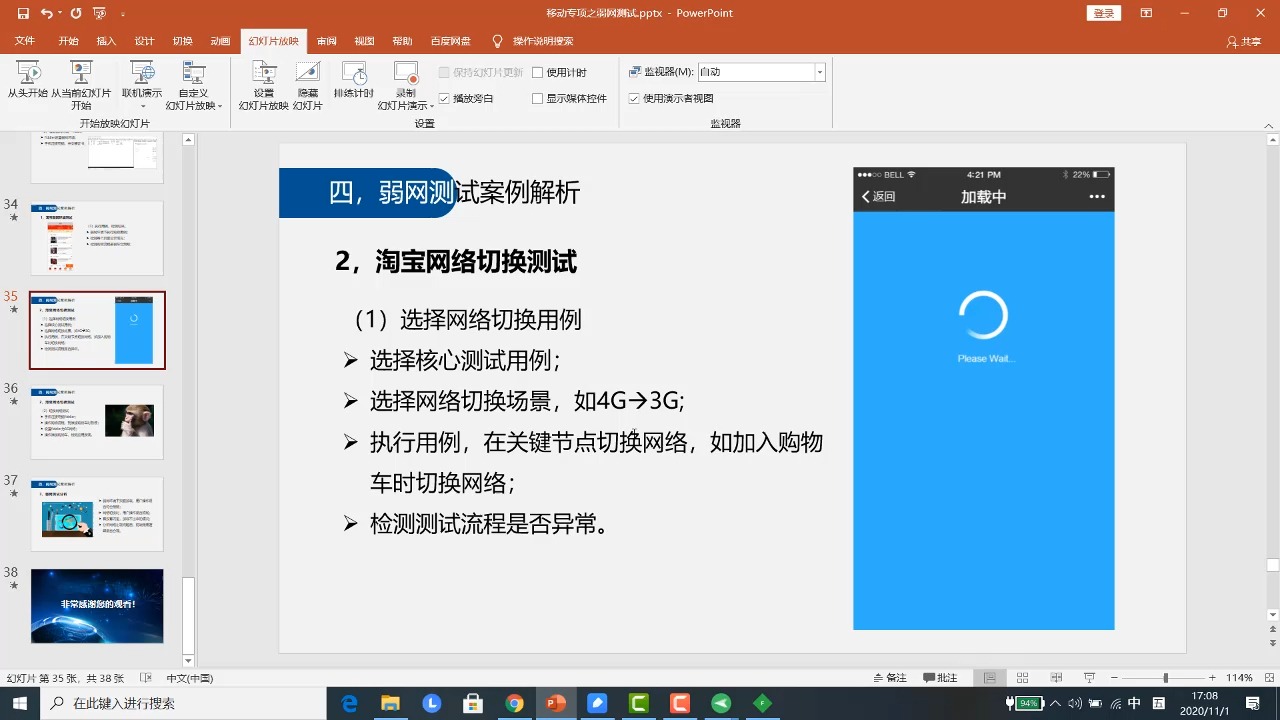Open Present Online (联机演示)
Image resolution: width=1280 pixels, height=720 pixels.
point(142,85)
